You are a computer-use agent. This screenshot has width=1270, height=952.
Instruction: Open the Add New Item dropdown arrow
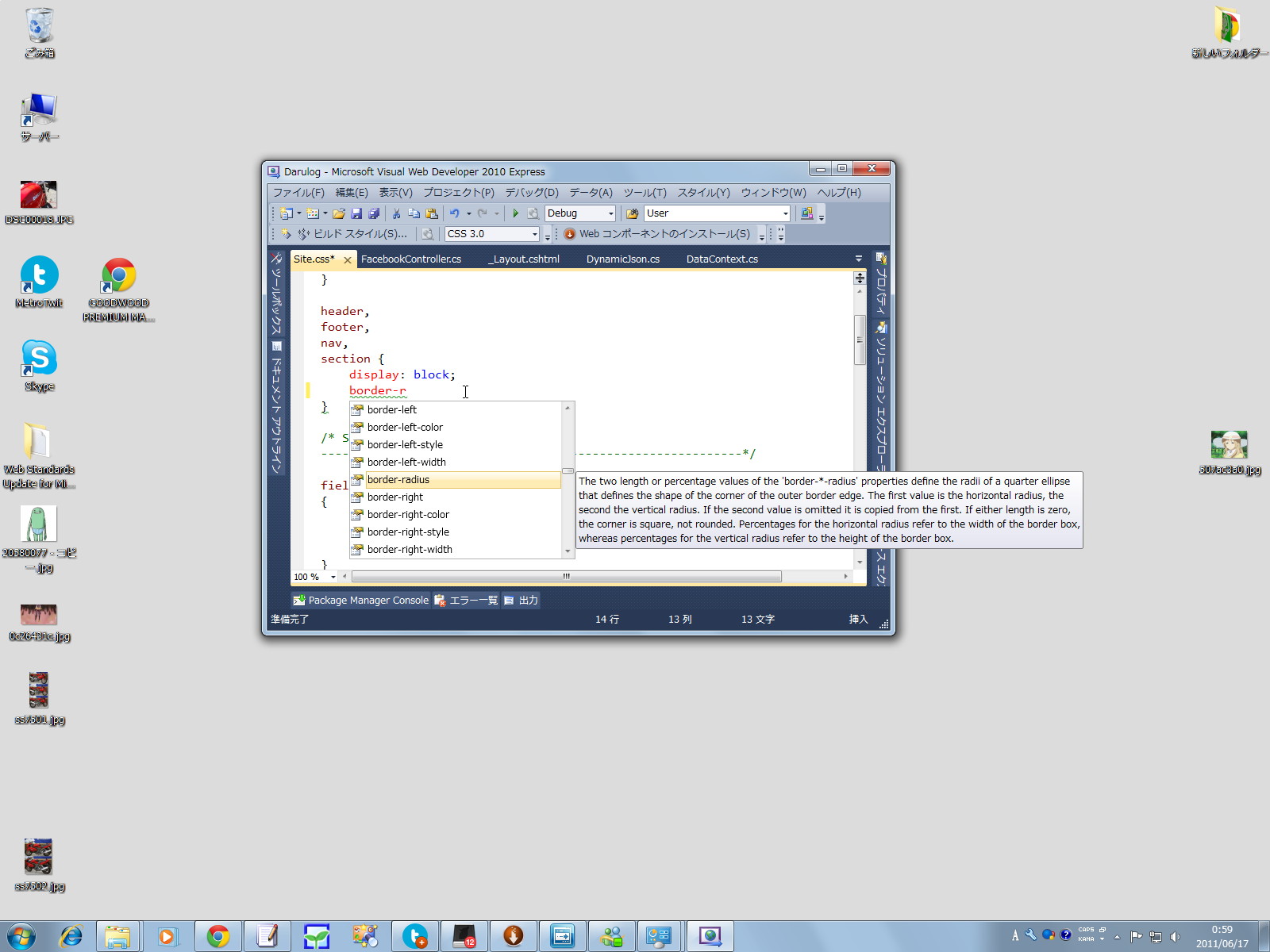click(325, 213)
